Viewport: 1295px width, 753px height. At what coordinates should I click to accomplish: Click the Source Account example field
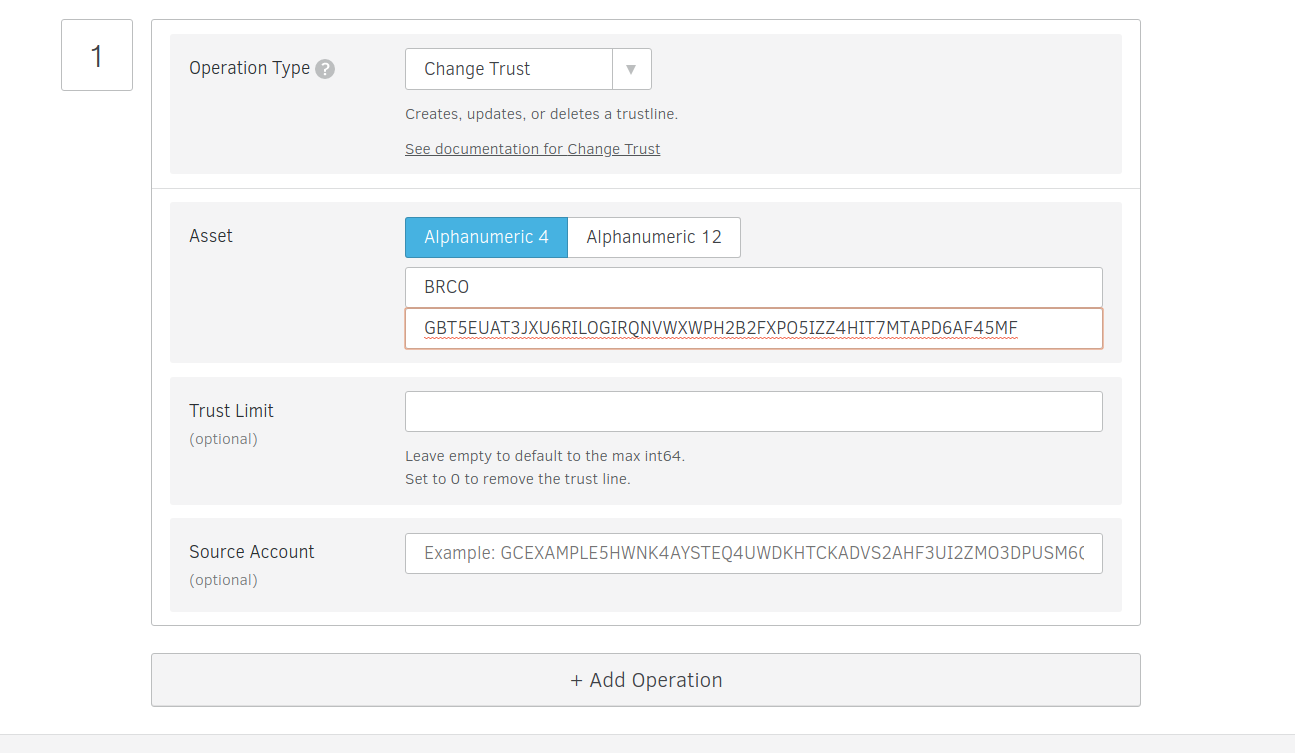pyautogui.click(x=753, y=553)
